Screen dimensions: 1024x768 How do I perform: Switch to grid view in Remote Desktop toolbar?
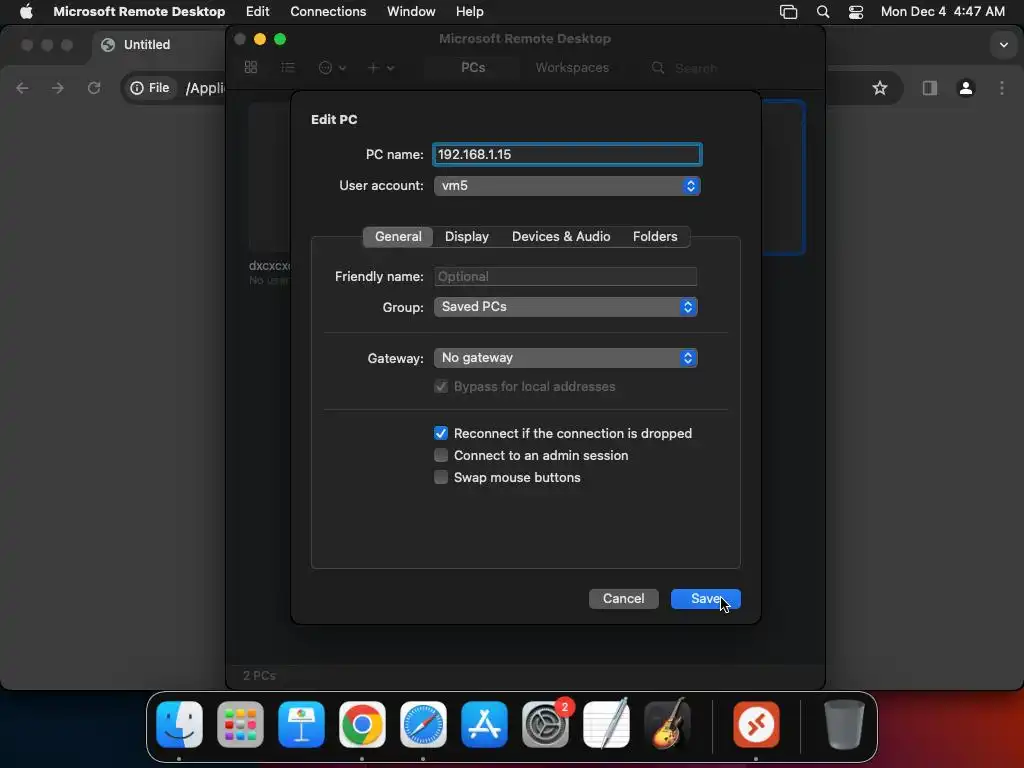[x=251, y=67]
